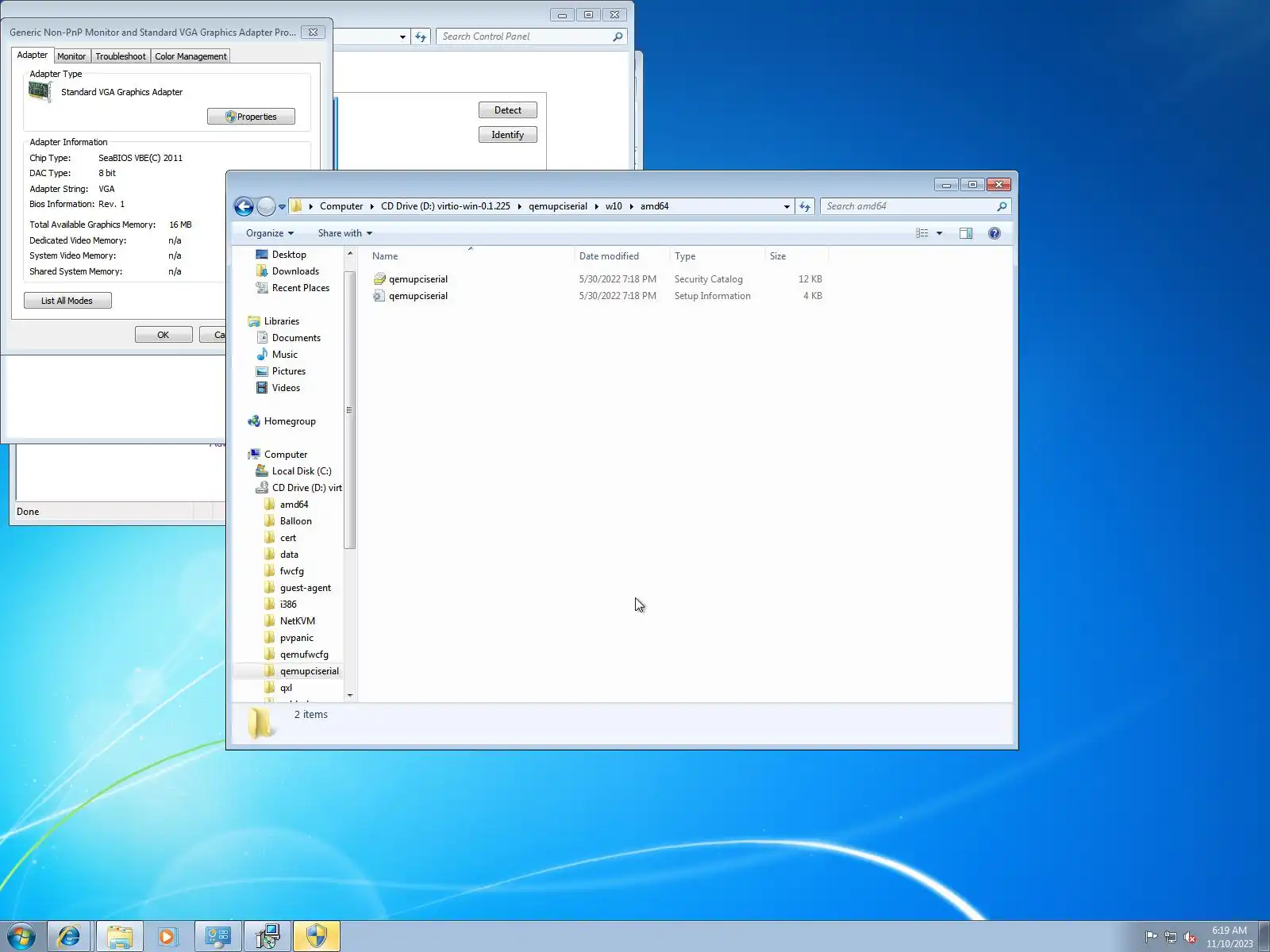Click the Computer breadcrumb in address bar

341,206
